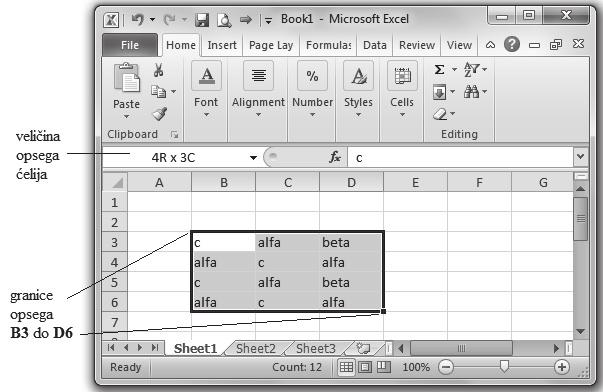Screen dimensions: 603x392
Task: Open the File tab
Action: [130, 45]
